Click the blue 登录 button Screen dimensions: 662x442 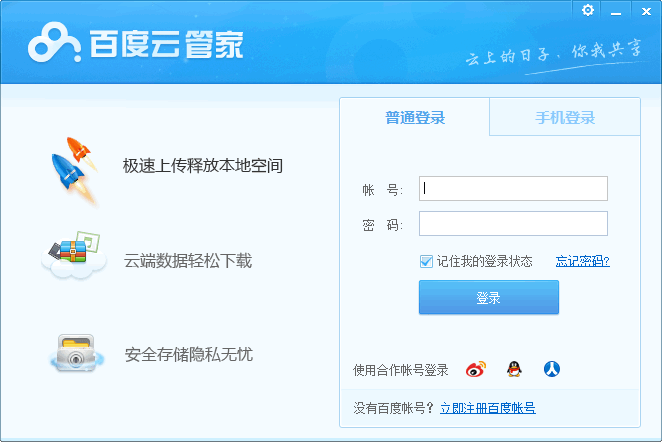(x=489, y=297)
